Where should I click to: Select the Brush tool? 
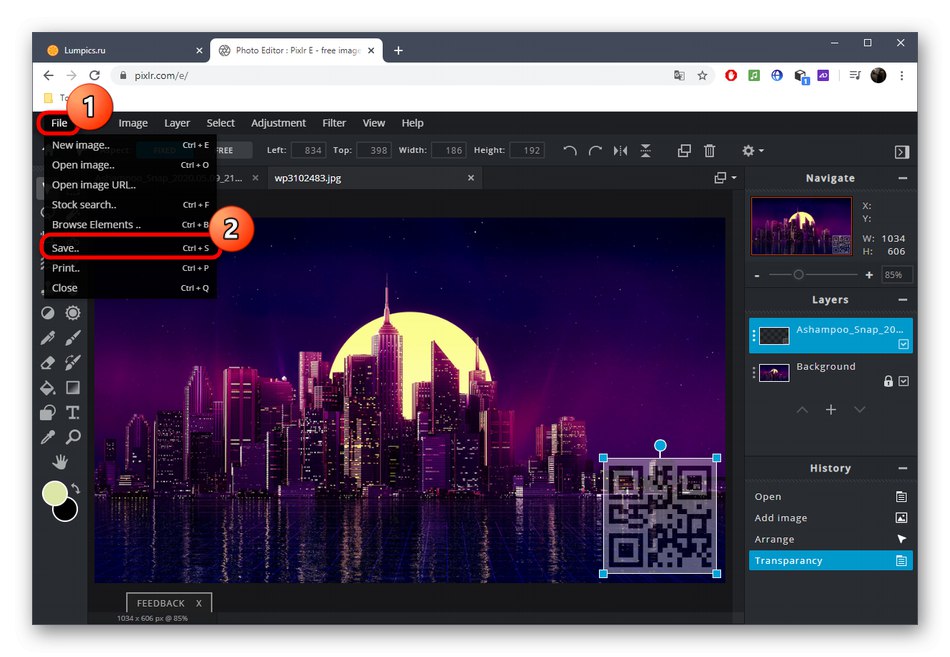pos(73,338)
